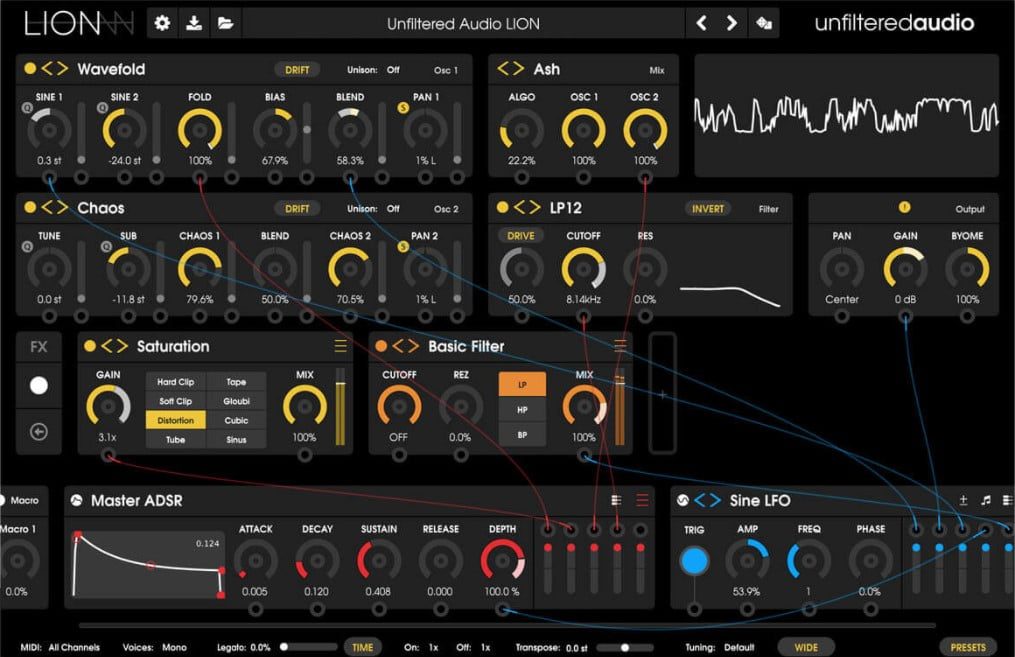Open the load preset folder icon
Screen dimensions: 1015x657
(225, 23)
